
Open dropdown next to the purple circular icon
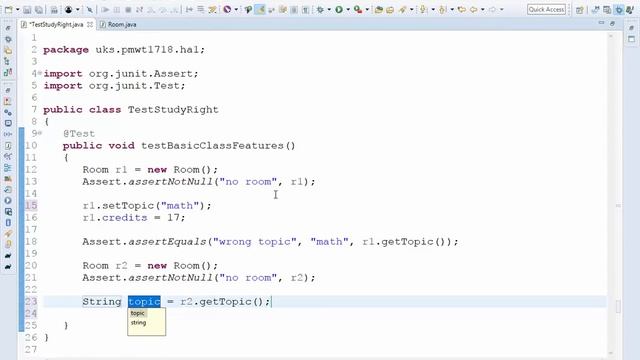[236, 9]
